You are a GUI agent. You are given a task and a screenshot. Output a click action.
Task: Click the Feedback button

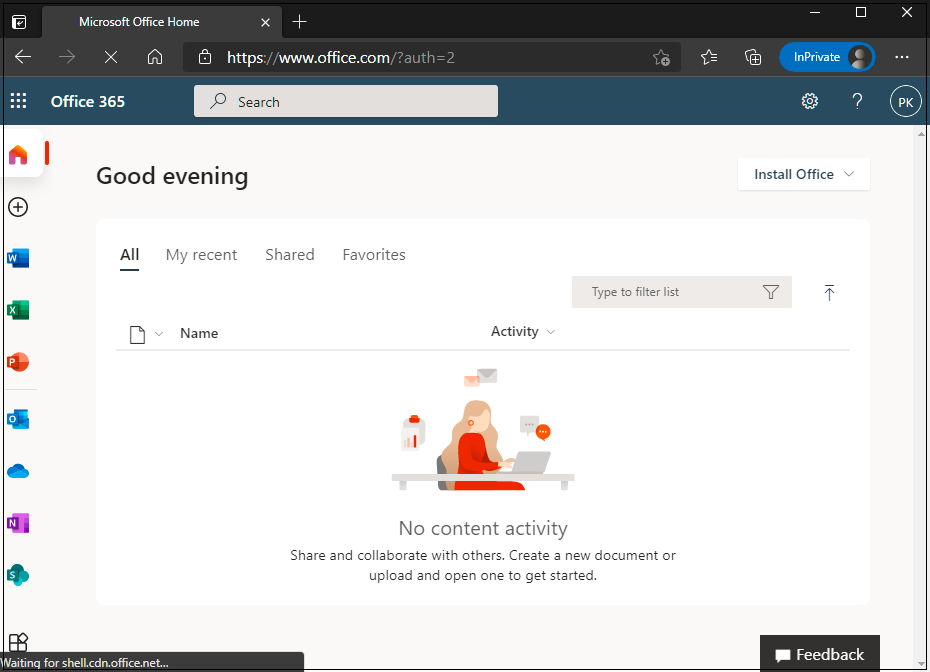coord(820,655)
